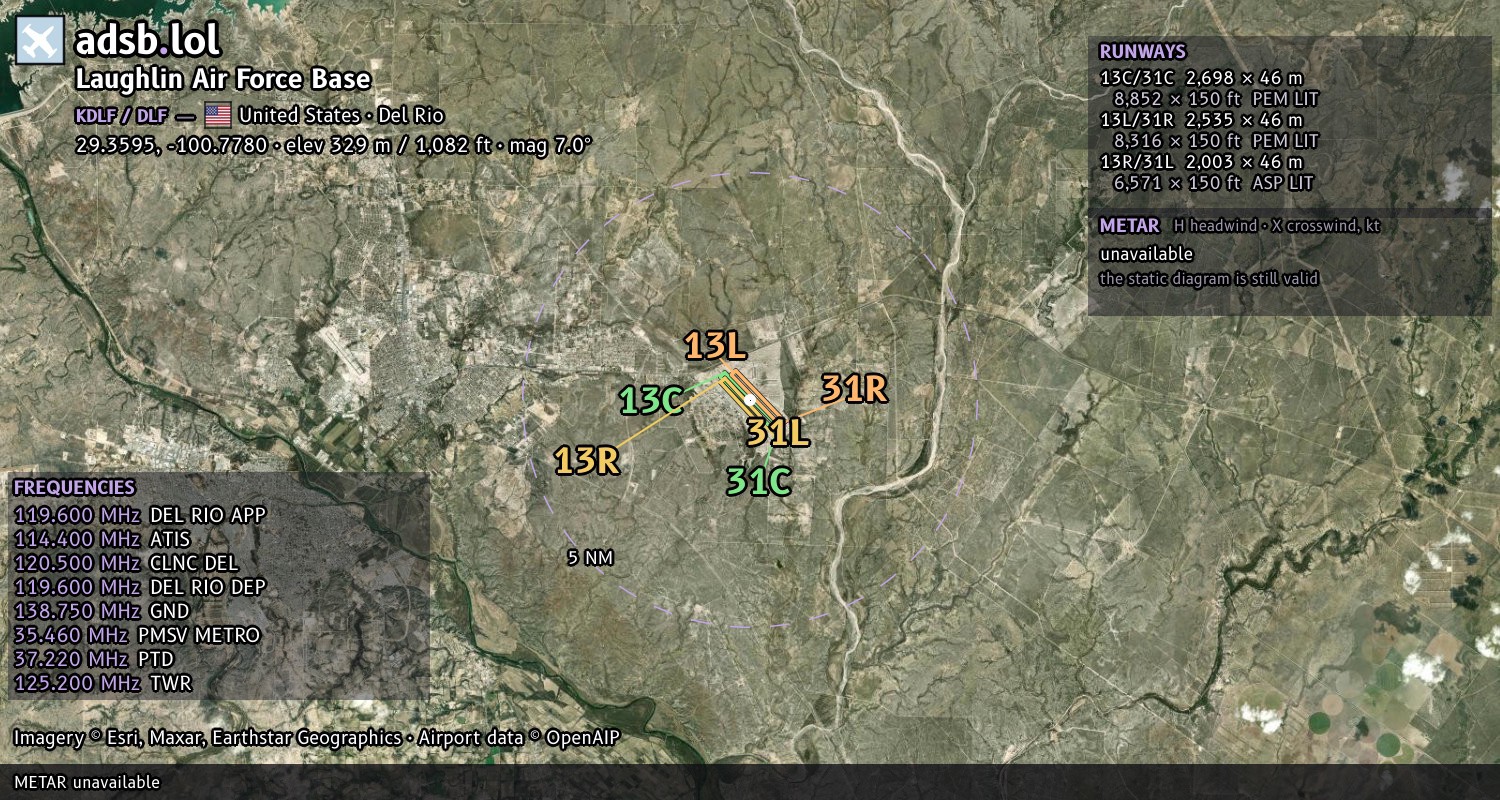The height and width of the screenshot is (800, 1500).
Task: Click the 'METAR unavailable' status bar text
Action: point(87,782)
